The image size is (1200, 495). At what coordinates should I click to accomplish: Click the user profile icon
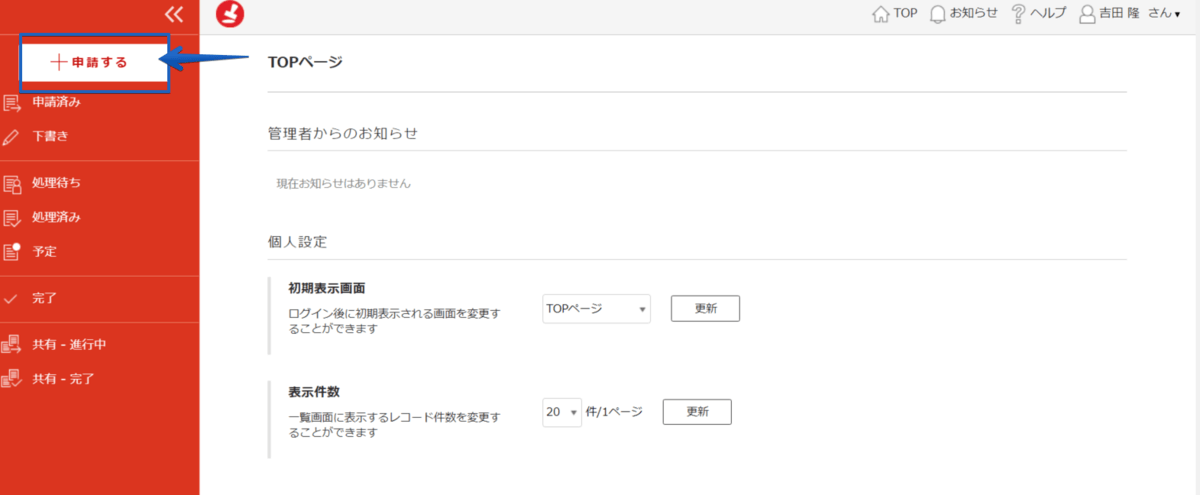pyautogui.click(x=1087, y=14)
